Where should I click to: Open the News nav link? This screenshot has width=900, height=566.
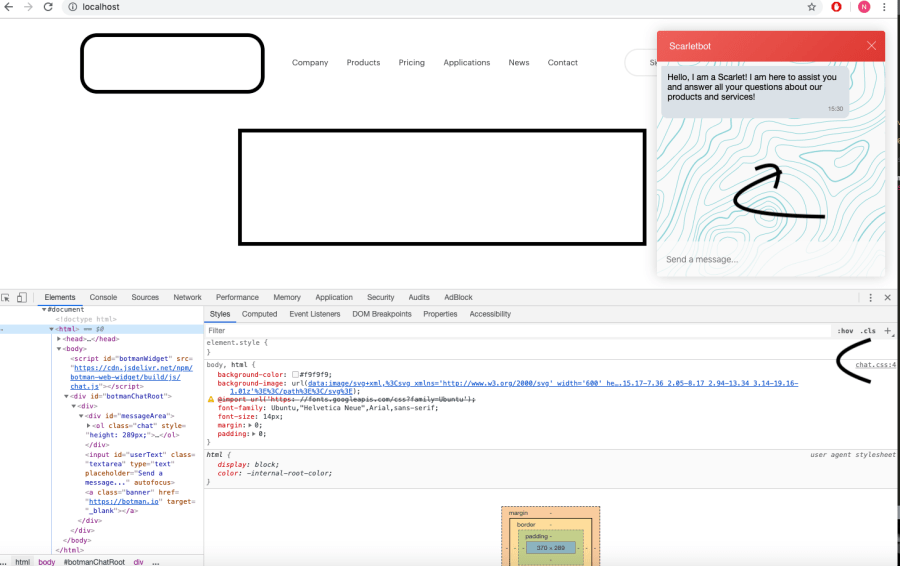[519, 63]
